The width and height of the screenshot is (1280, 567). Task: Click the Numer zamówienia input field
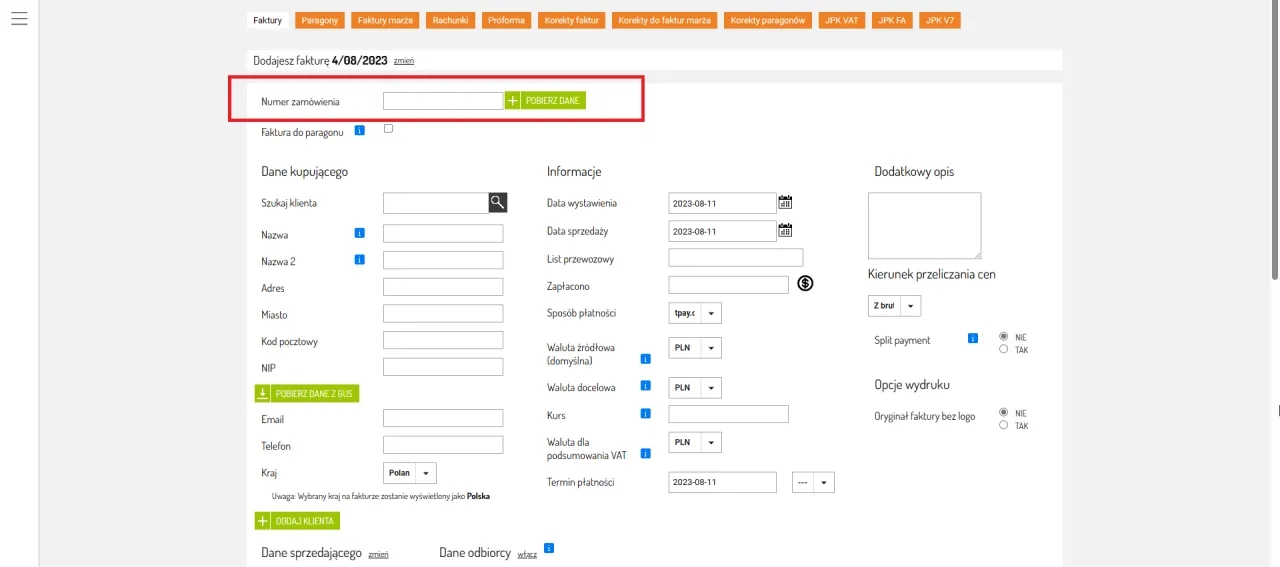coord(443,101)
